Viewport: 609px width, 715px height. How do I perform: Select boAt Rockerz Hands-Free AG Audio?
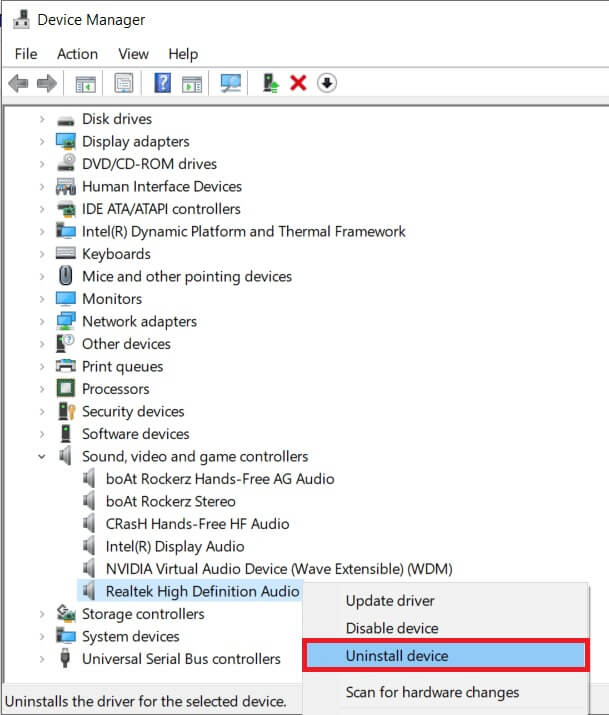pyautogui.click(x=220, y=479)
